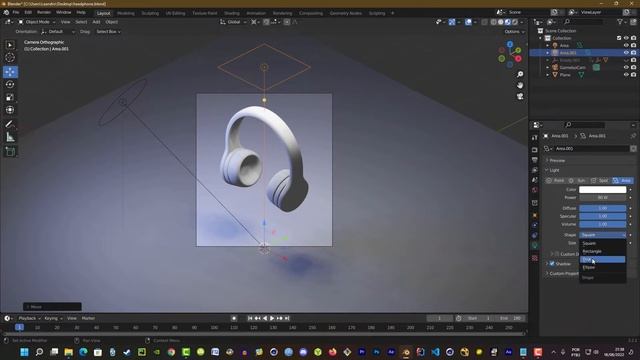The width and height of the screenshot is (640, 360).
Task: Choose Ellipse from the Shape list
Action: (602, 267)
